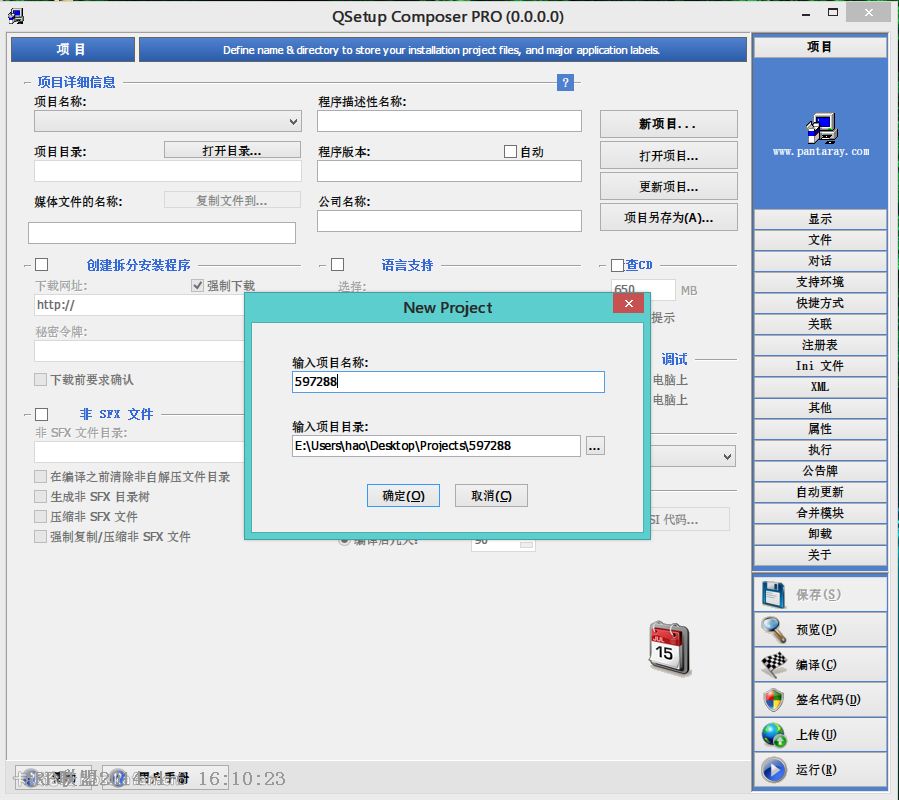899x800 pixels.
Task: Confirm dialog with the 确定(O) button
Action: click(x=403, y=495)
